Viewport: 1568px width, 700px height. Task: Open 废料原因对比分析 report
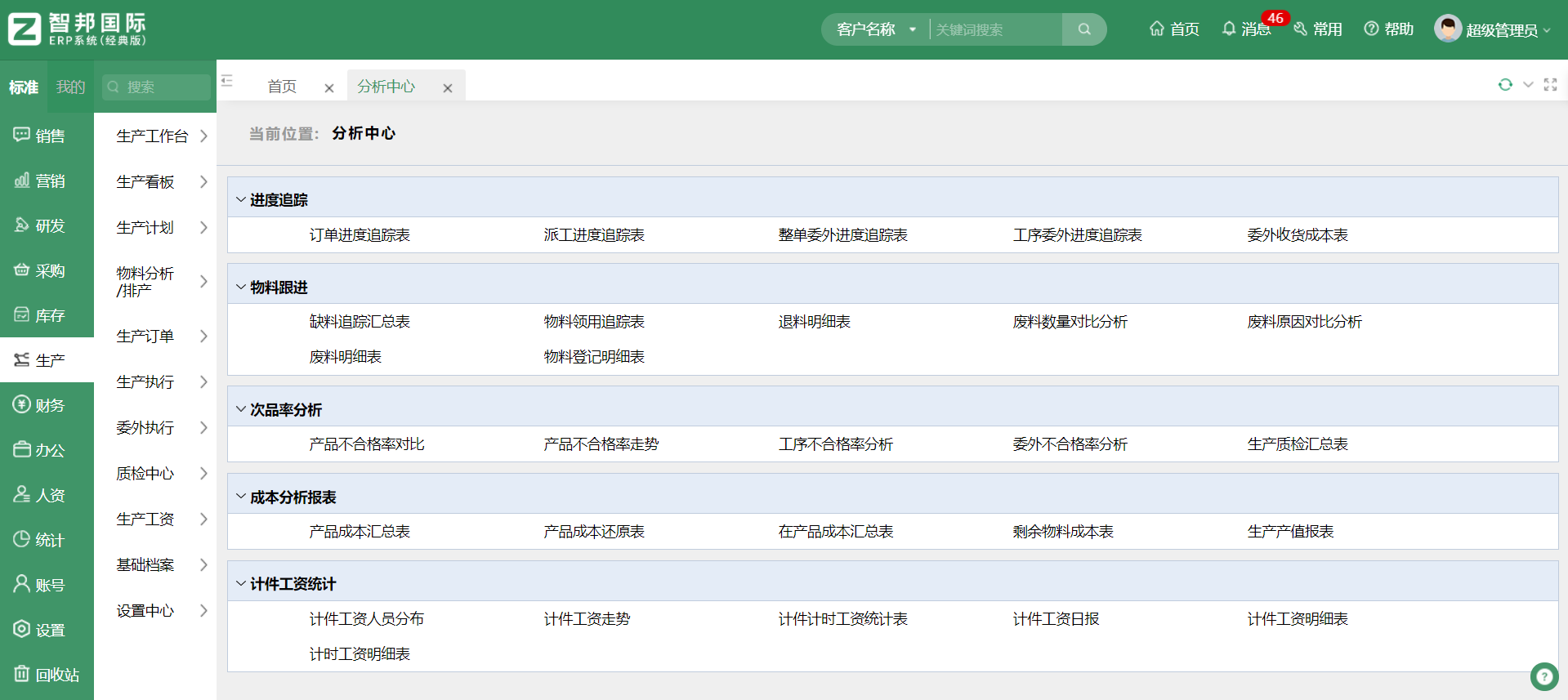pyautogui.click(x=1304, y=322)
